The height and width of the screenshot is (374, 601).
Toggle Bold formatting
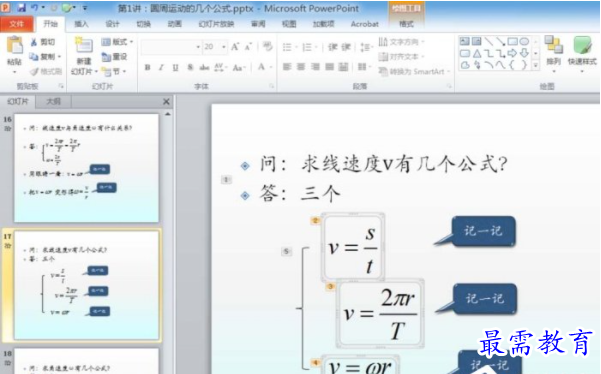point(147,67)
